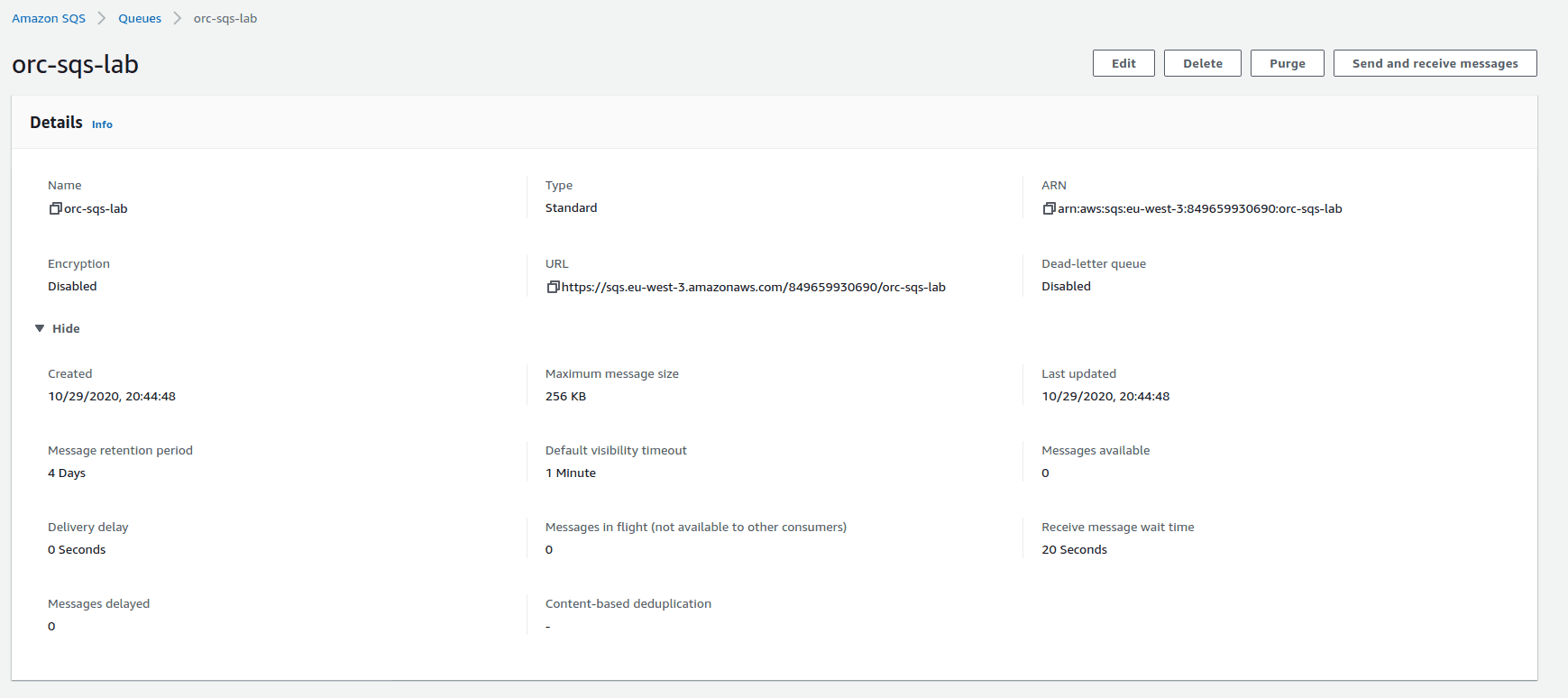Click the Receive message wait time label
The width and height of the screenshot is (1568, 698).
pos(1117,527)
